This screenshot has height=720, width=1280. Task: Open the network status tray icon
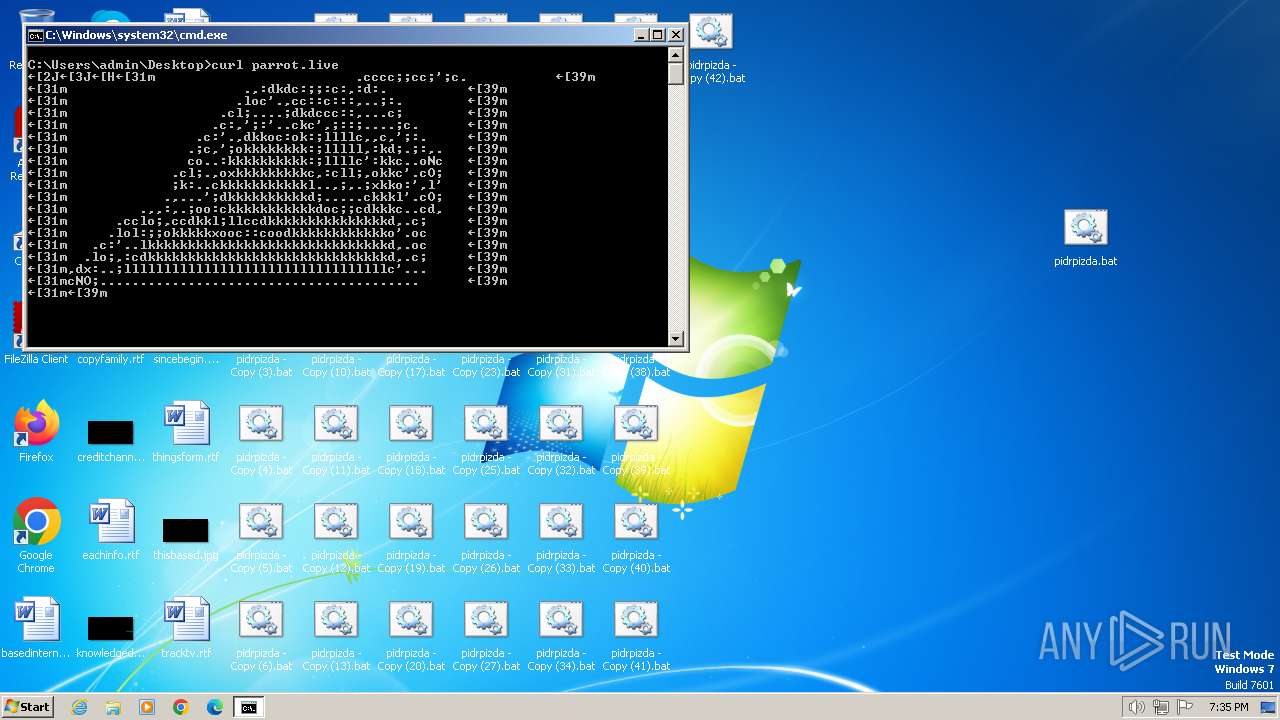pyautogui.click(x=1161, y=707)
